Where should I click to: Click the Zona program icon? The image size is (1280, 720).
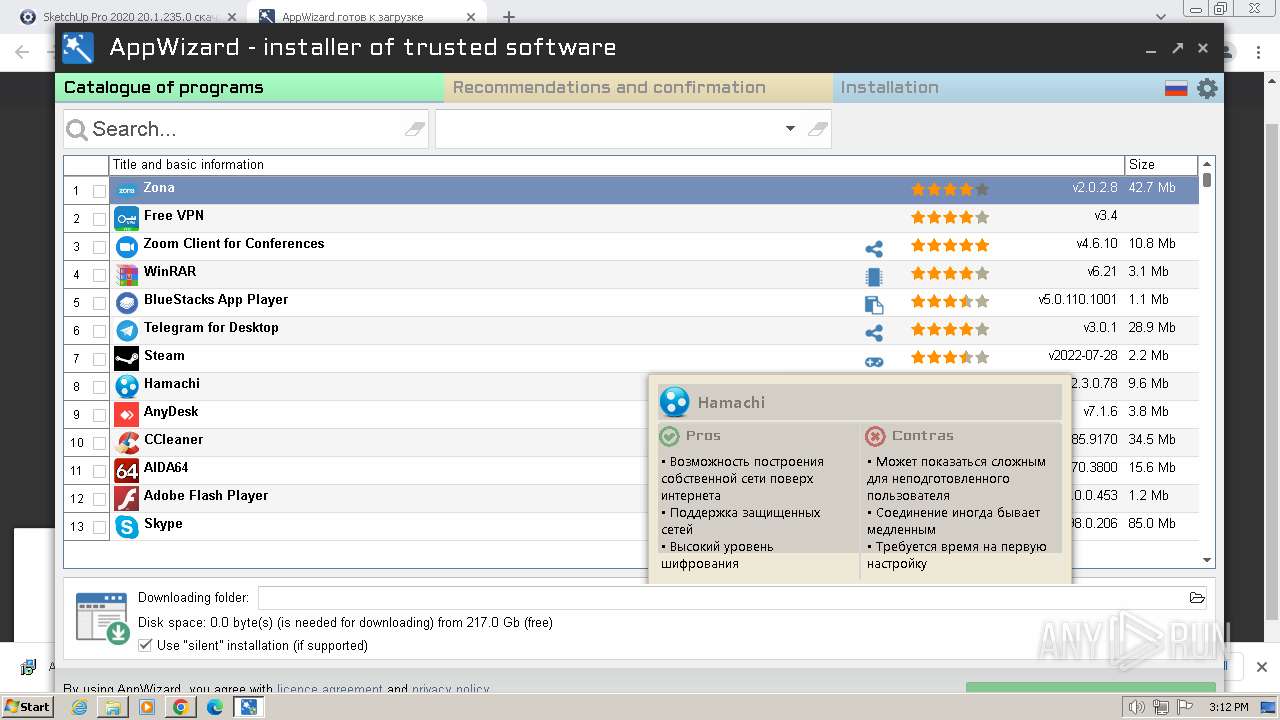click(x=126, y=190)
